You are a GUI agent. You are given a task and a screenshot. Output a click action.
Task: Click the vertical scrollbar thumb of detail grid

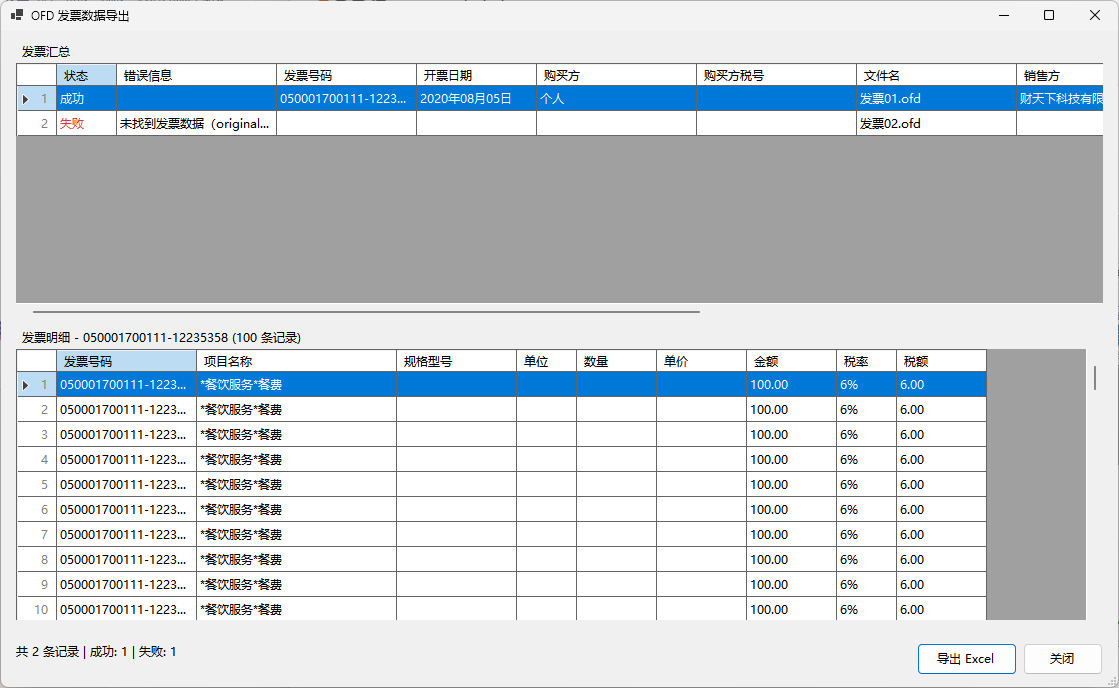pyautogui.click(x=1095, y=378)
